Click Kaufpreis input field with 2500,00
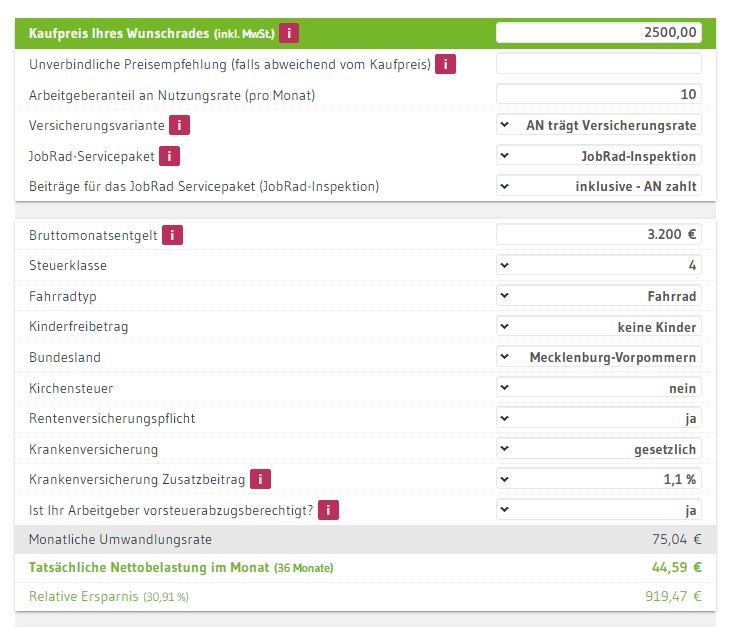The height and width of the screenshot is (627, 736). click(x=598, y=32)
